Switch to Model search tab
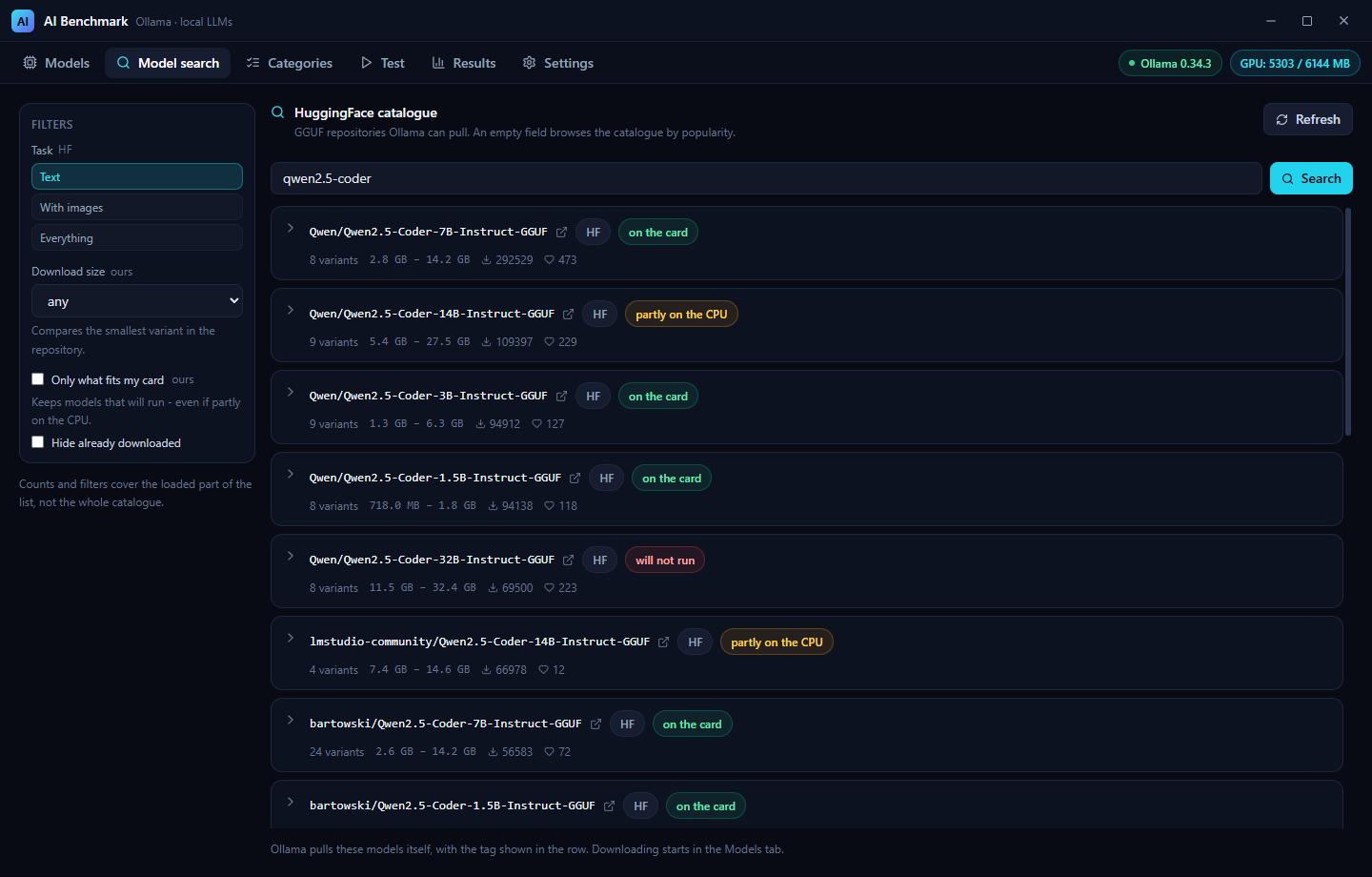Screen dimensions: 1372x877 point(168,63)
